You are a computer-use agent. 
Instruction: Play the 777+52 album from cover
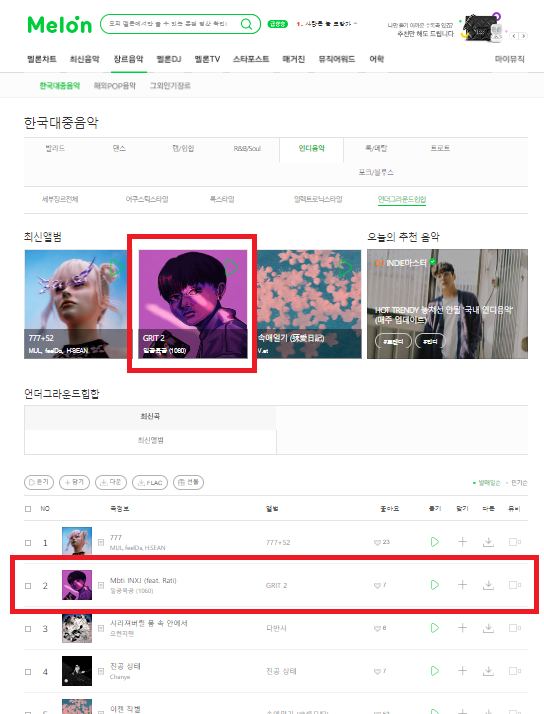tap(116, 267)
